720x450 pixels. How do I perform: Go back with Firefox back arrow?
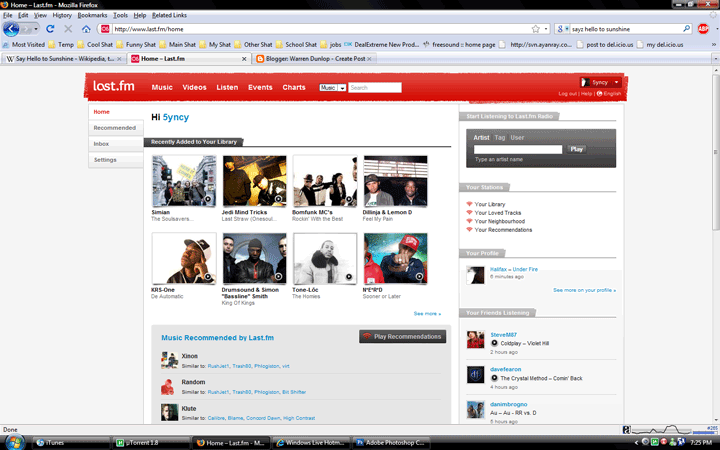(x=11, y=29)
